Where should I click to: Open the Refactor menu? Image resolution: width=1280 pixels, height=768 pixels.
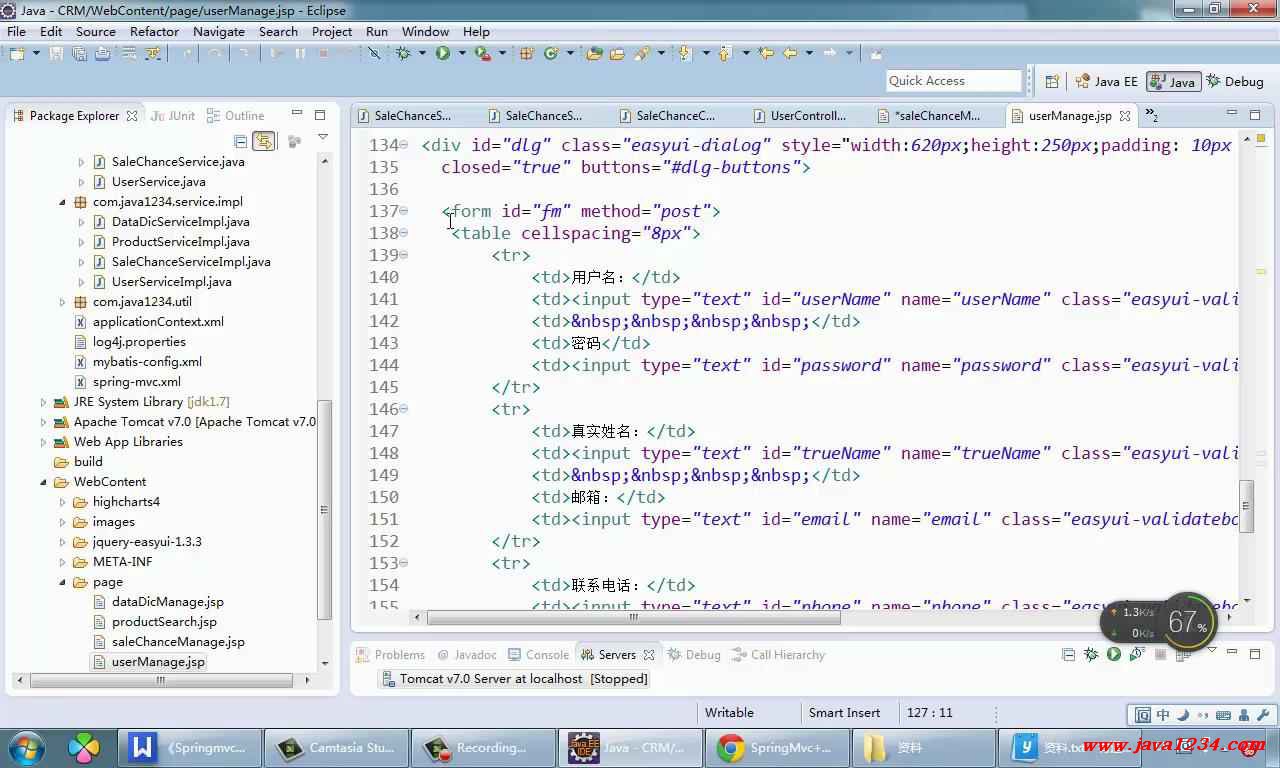tap(154, 31)
